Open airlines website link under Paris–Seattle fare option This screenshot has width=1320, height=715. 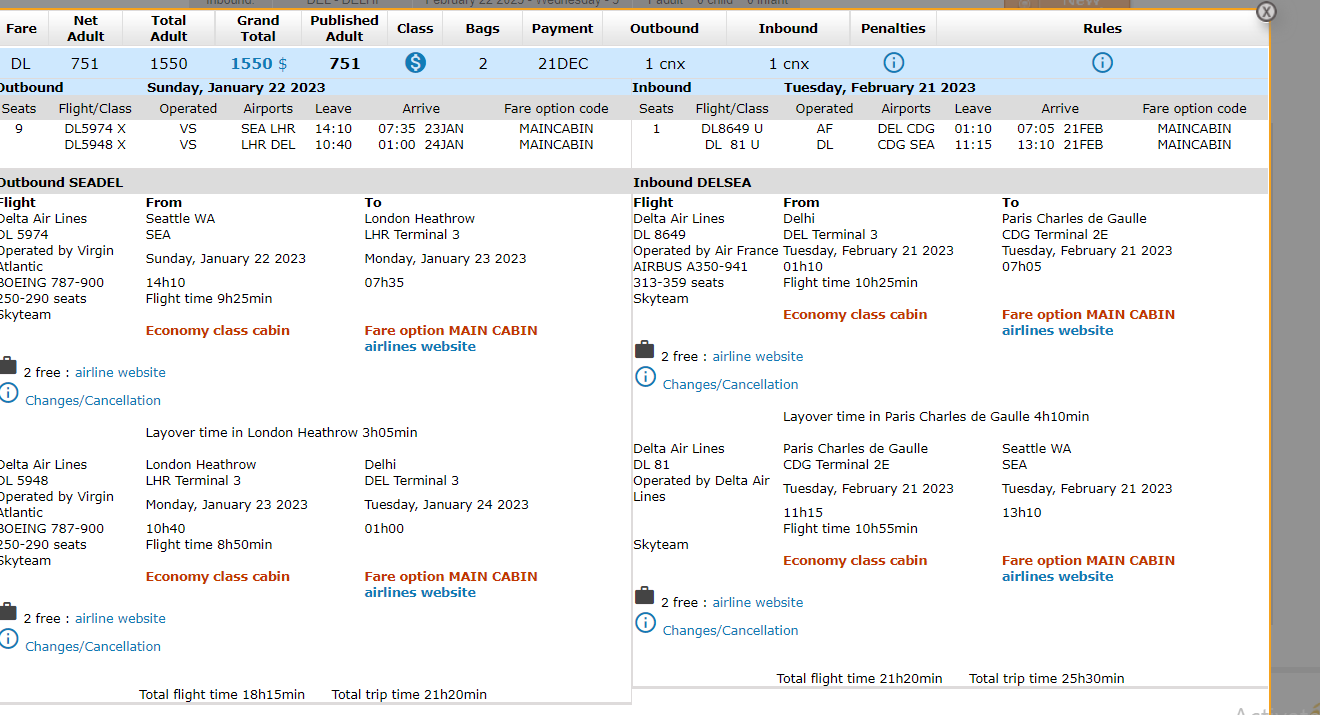point(1057,577)
